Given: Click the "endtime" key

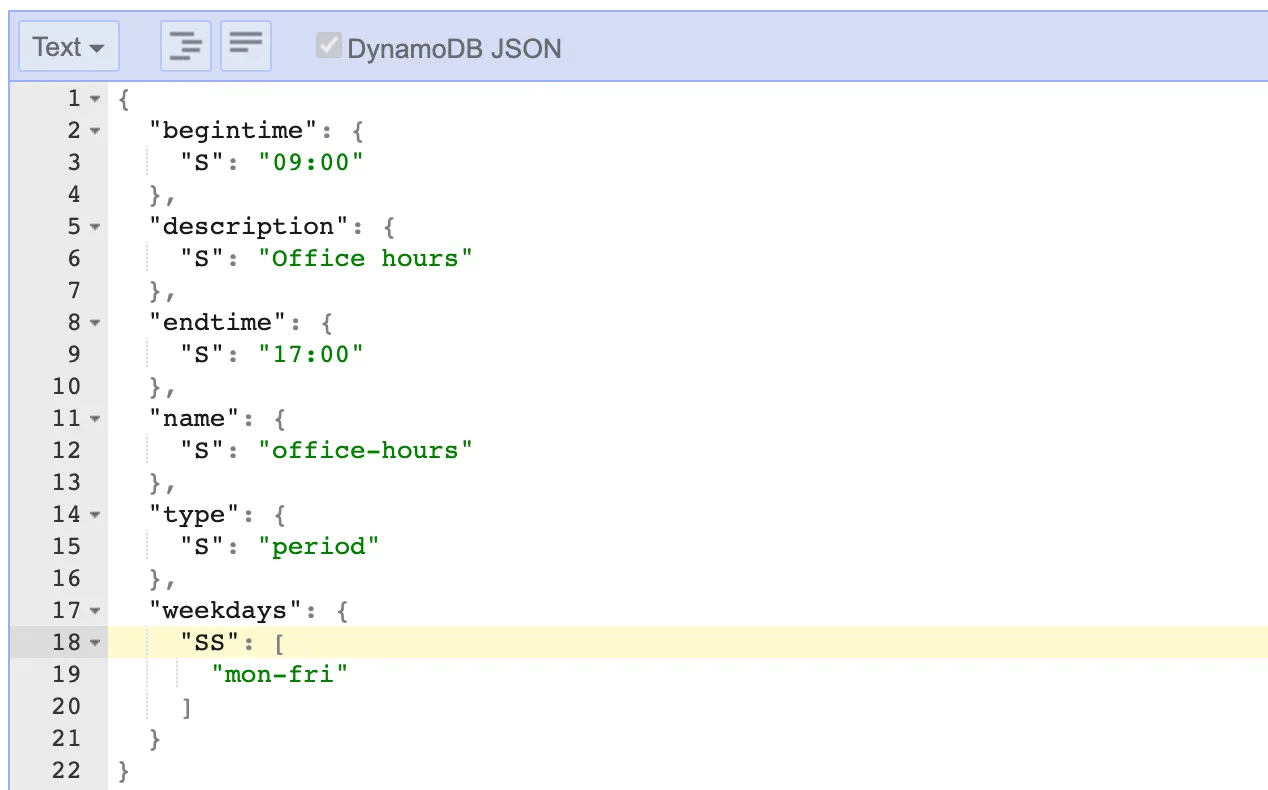Looking at the screenshot, I should coord(218,322).
